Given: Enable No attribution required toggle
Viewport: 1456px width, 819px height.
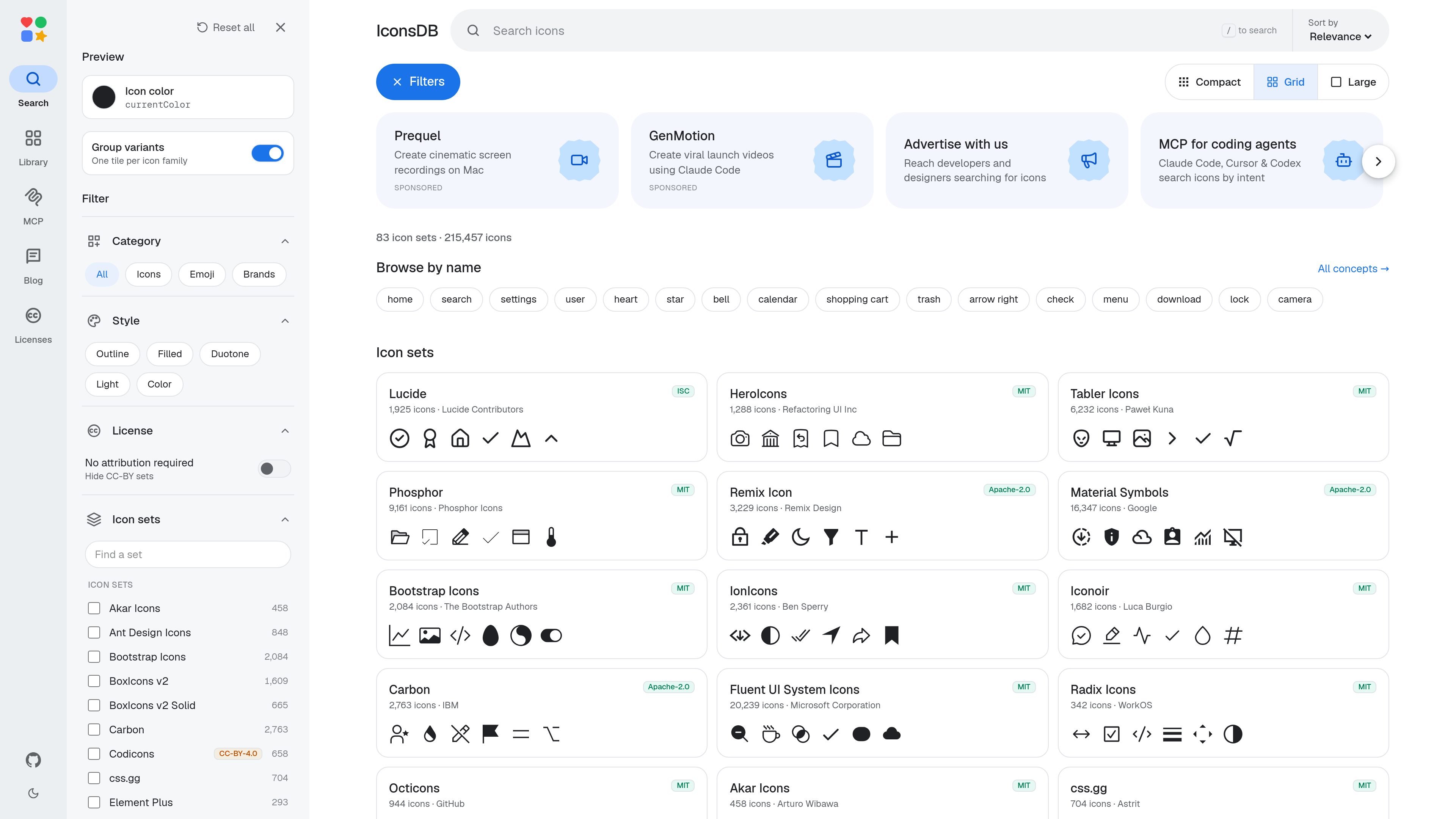Looking at the screenshot, I should tap(274, 469).
